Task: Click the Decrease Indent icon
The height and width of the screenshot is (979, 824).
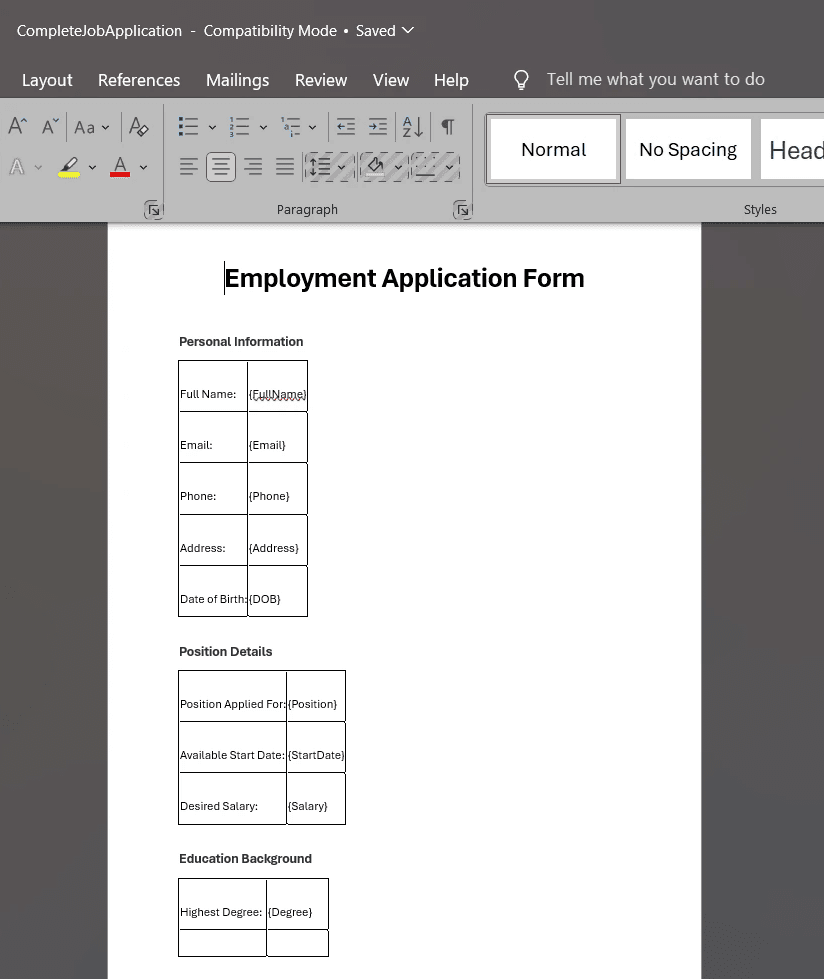Action: click(346, 127)
